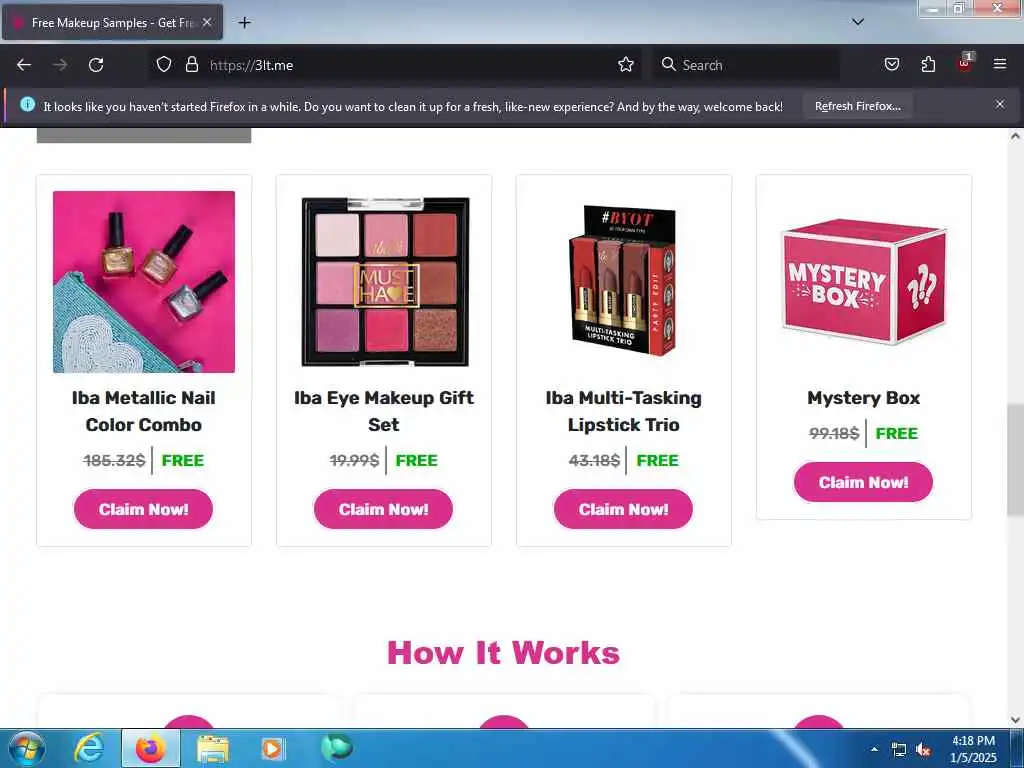Open File Explorer from the taskbar
The image size is (1024, 768).
213,749
